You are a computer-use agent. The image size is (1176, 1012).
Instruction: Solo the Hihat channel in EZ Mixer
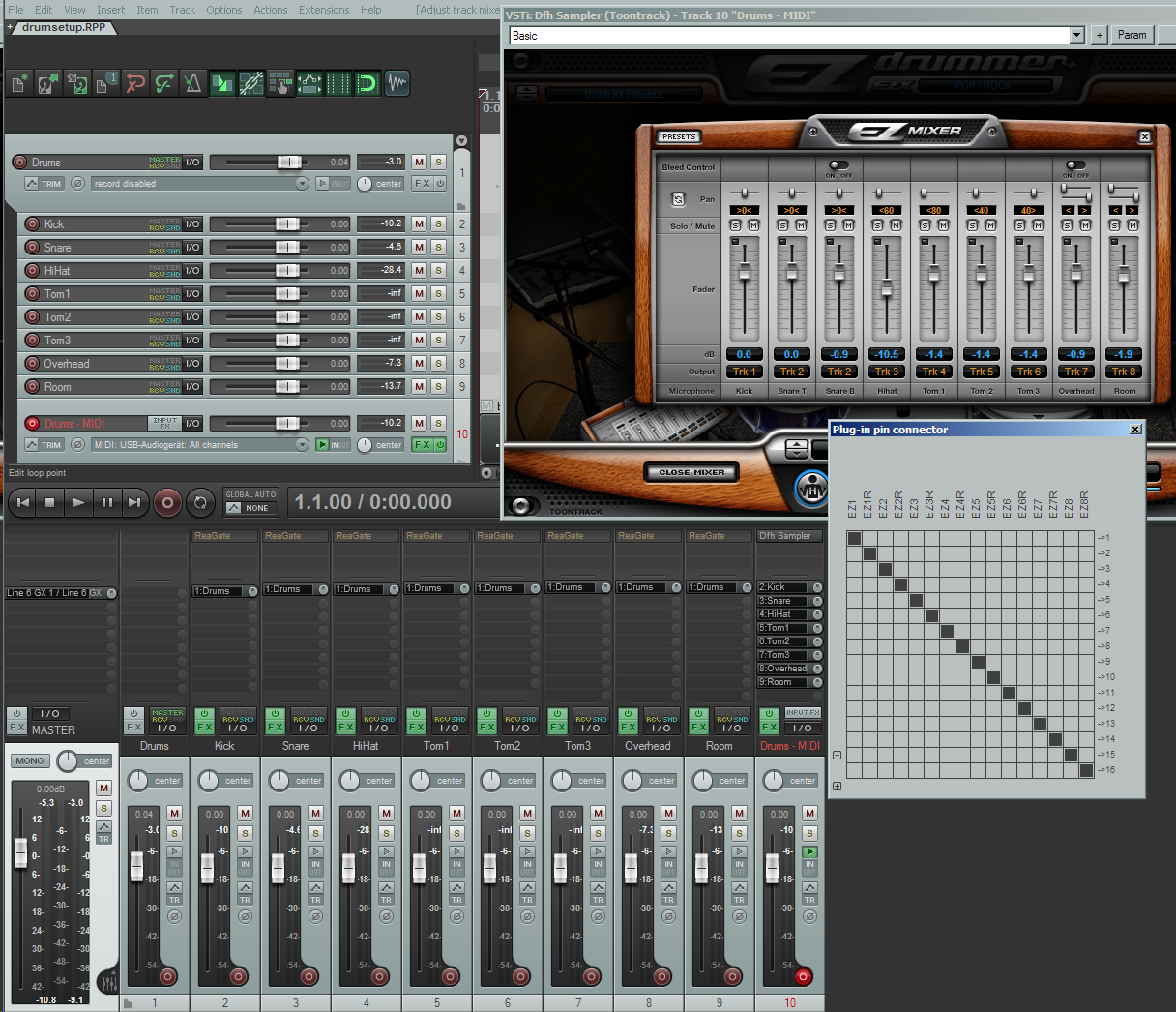(877, 225)
